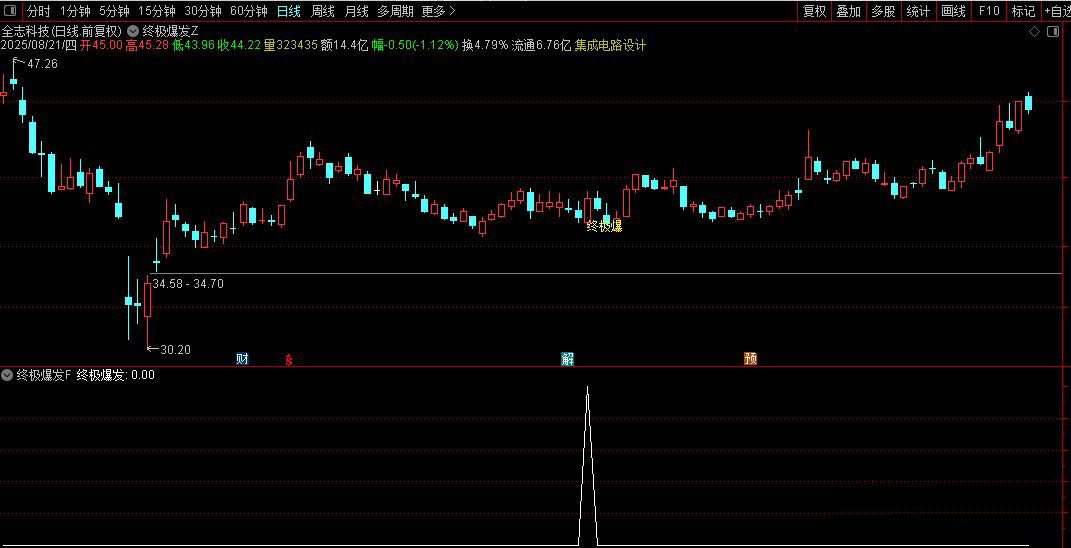Screen dimensions: 1071x548
Task: Click the 终极爆发Z main indicator name
Action: (x=171, y=31)
